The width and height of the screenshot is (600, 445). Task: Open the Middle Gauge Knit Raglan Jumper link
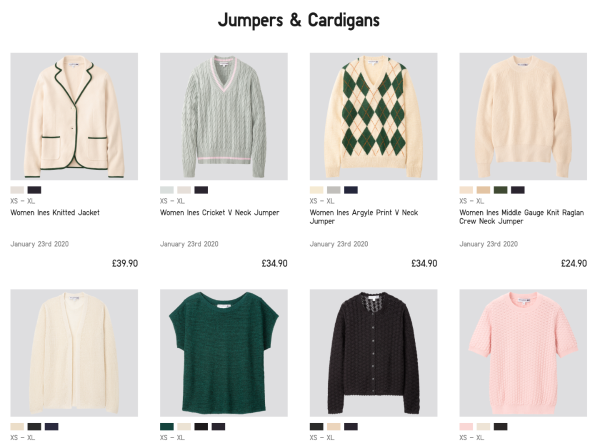pyautogui.click(x=522, y=217)
